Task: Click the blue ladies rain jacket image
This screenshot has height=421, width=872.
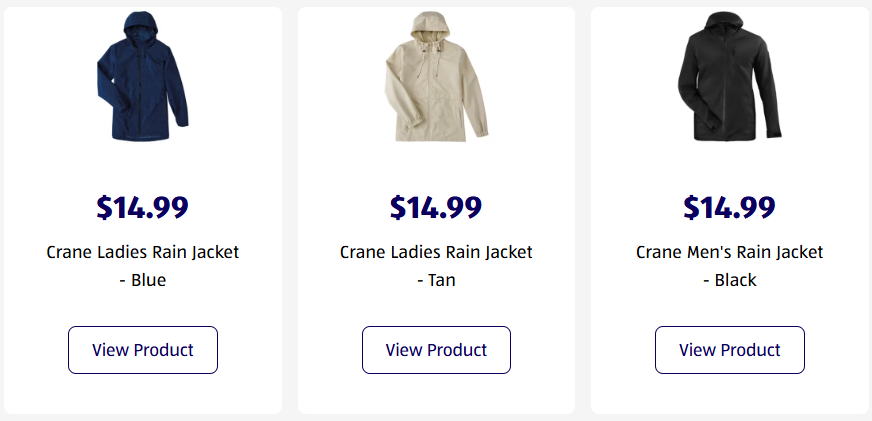Action: pos(142,80)
